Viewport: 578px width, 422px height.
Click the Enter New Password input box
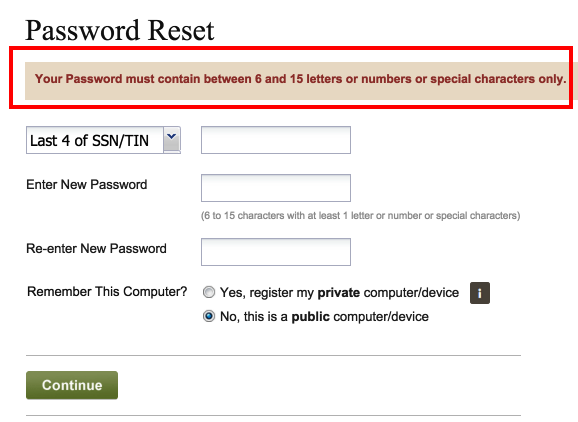(276, 188)
